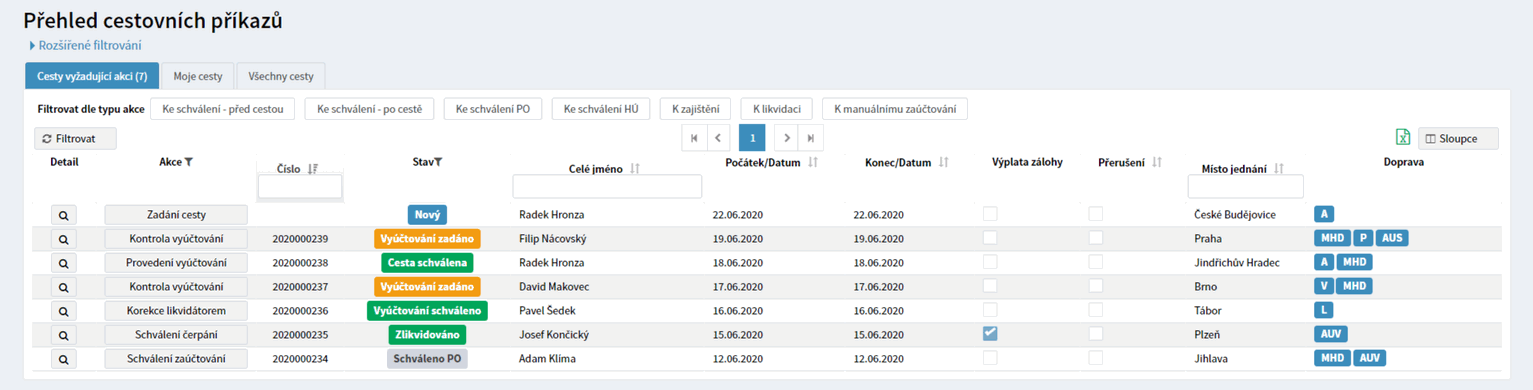Sort by Přerušení column sort icon
This screenshot has width=1533, height=390.
tap(1157, 162)
